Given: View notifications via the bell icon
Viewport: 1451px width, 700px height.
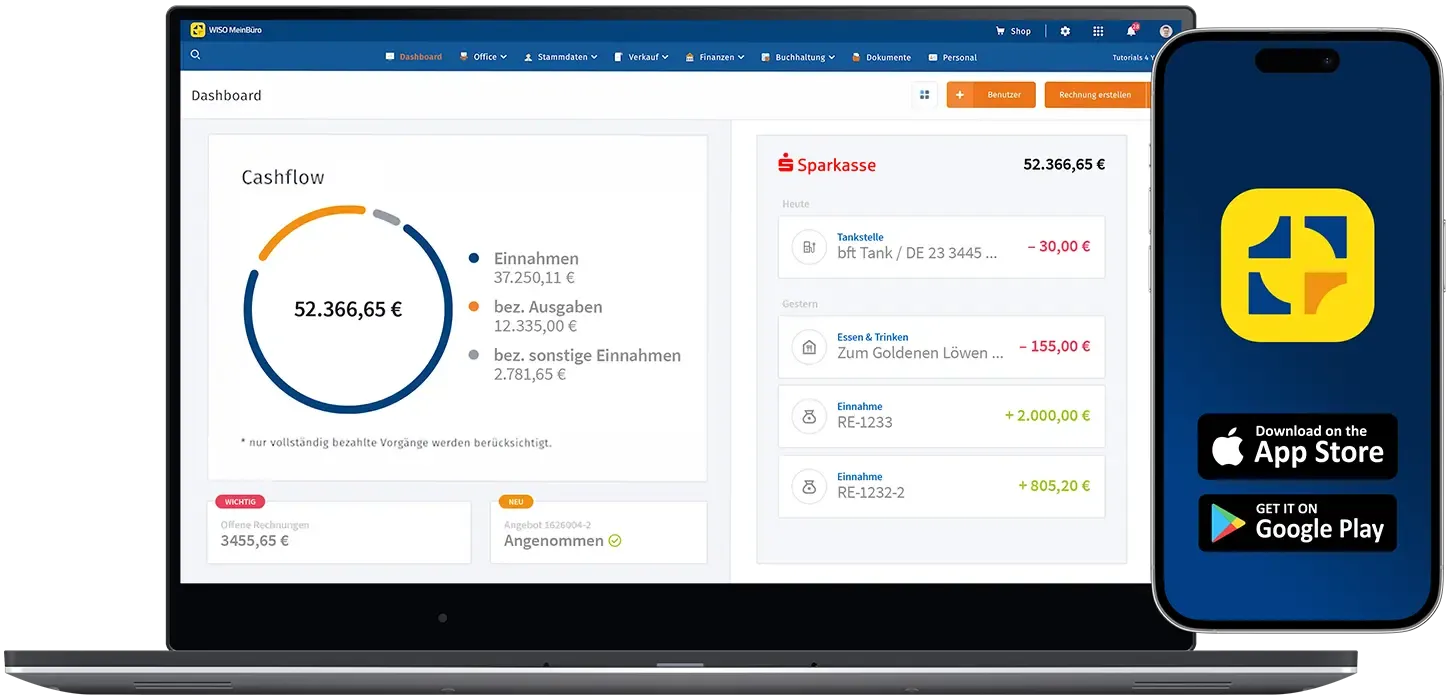Looking at the screenshot, I should pos(1129,31).
